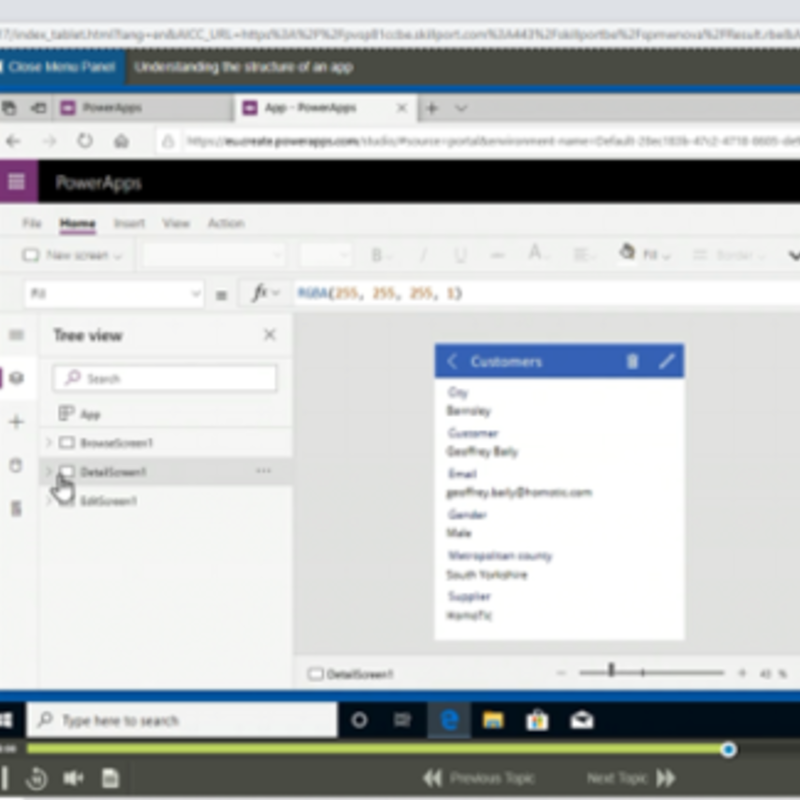Open Microsoft Edge on taskbar

pos(449,720)
